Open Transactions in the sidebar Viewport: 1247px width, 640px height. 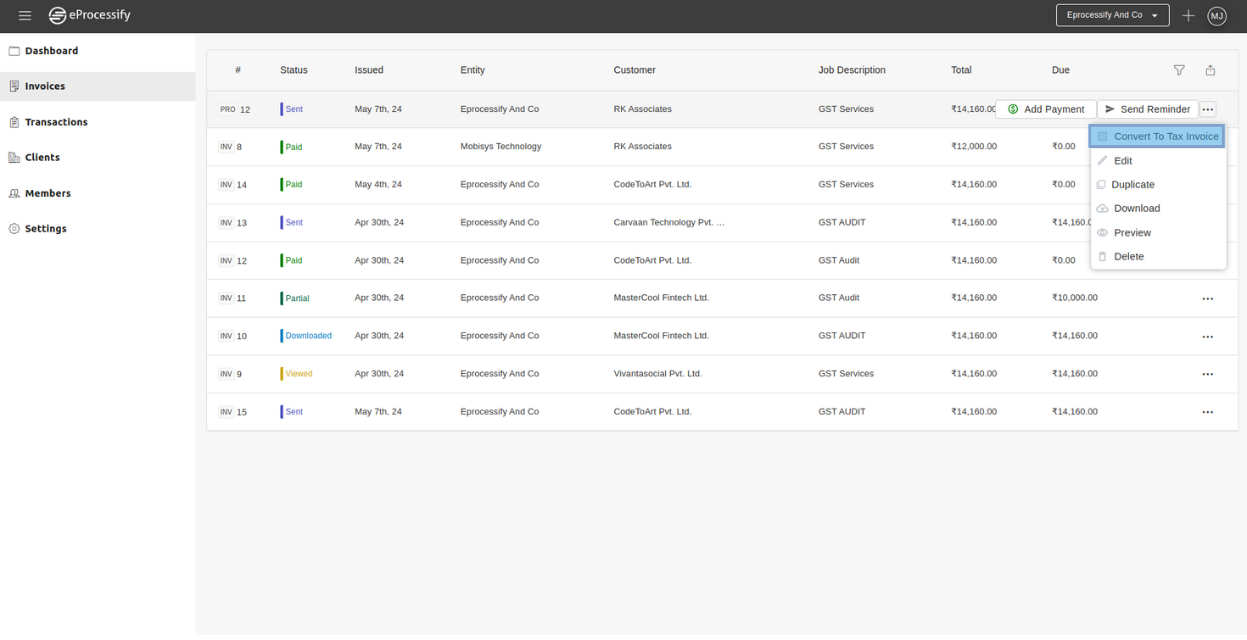[56, 122]
